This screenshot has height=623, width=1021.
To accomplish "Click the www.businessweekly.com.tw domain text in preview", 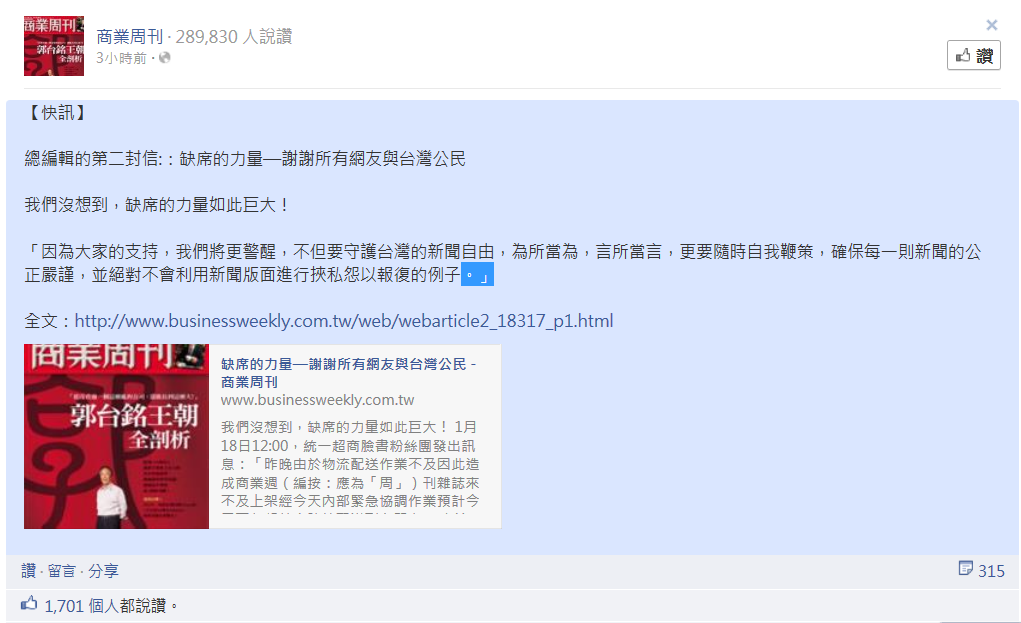I will coord(317,400).
